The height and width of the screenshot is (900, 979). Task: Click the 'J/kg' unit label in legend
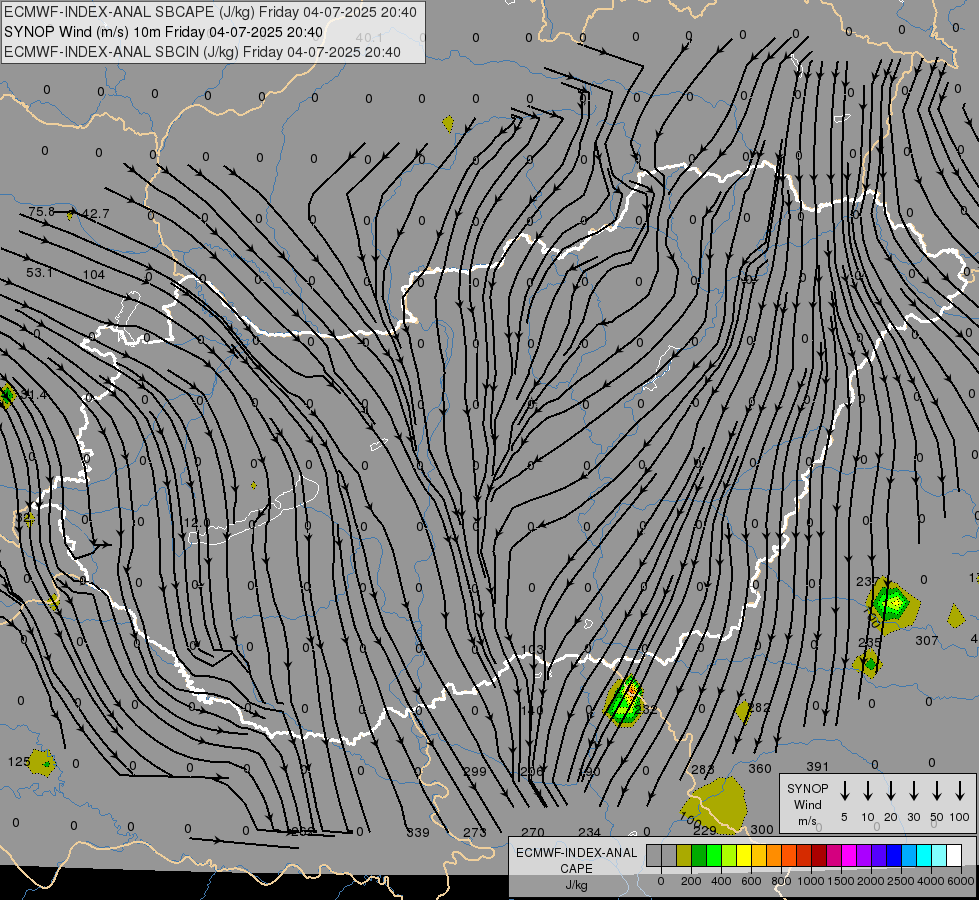(x=576, y=885)
